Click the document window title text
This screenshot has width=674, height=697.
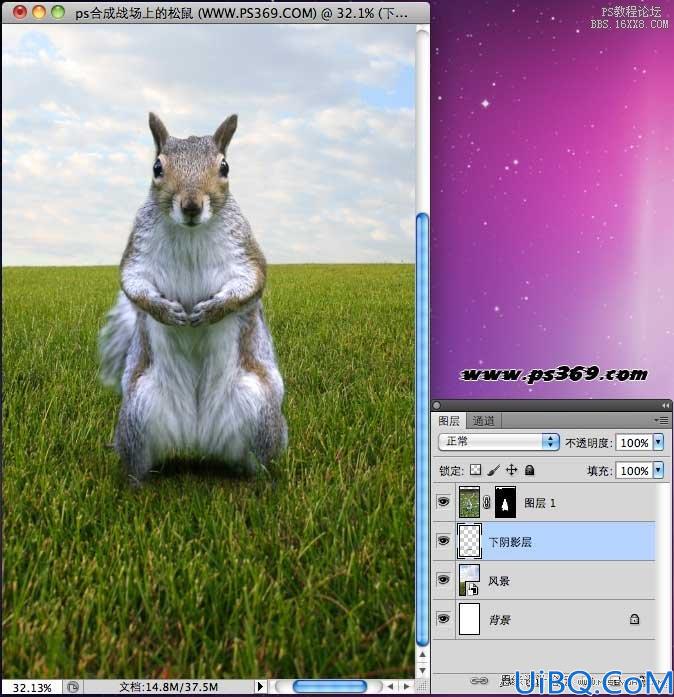click(x=241, y=13)
